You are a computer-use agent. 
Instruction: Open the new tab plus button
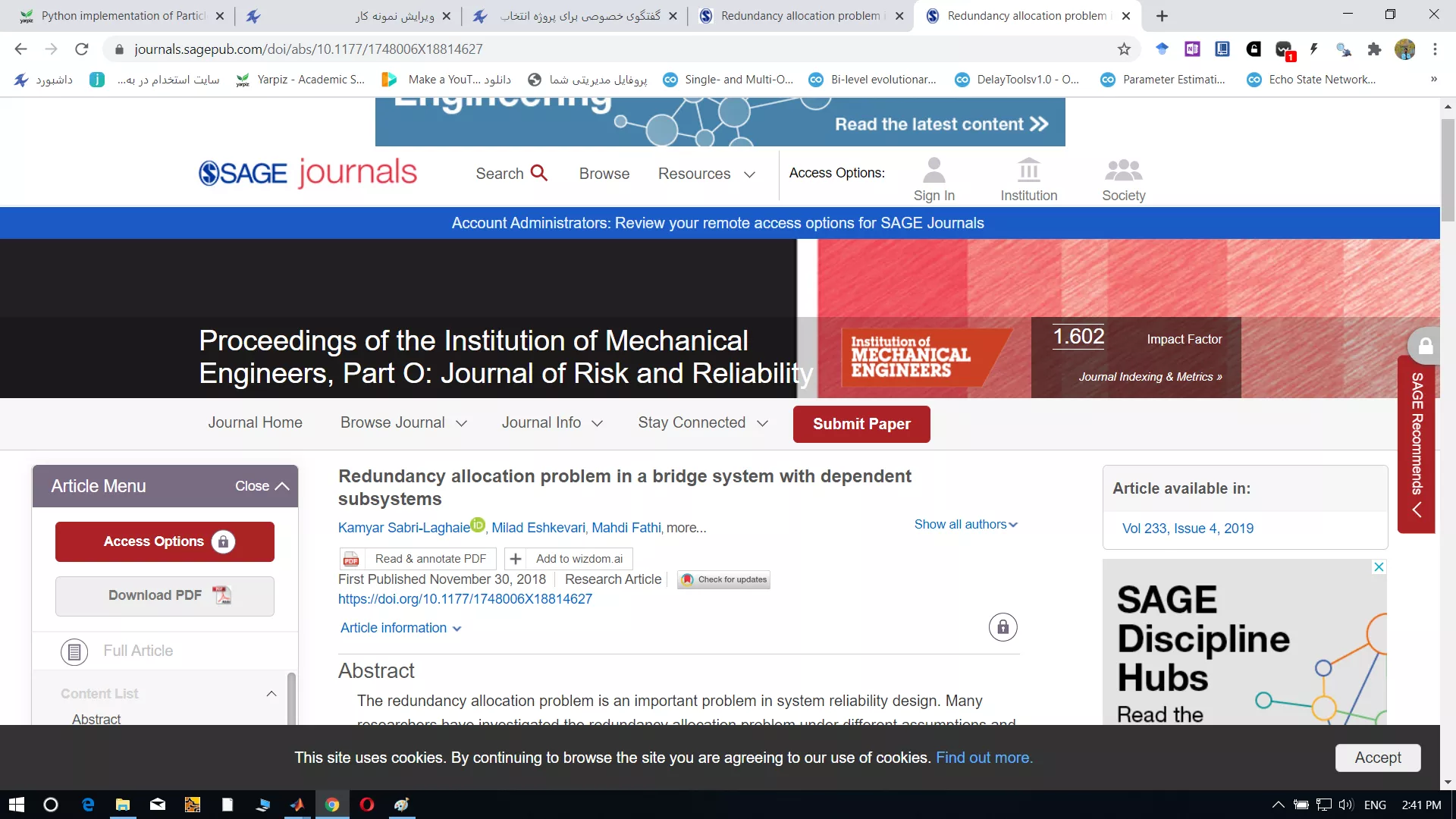click(1162, 15)
